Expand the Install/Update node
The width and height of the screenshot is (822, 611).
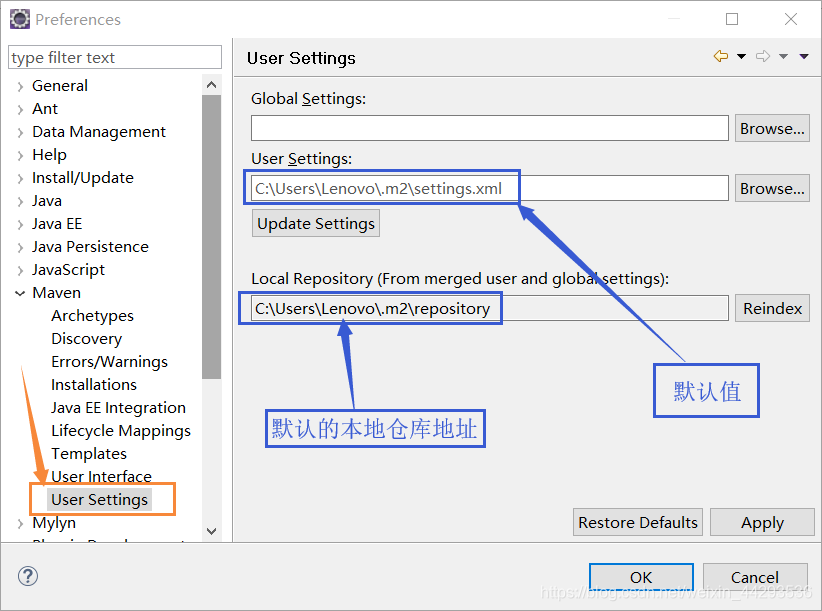20,179
